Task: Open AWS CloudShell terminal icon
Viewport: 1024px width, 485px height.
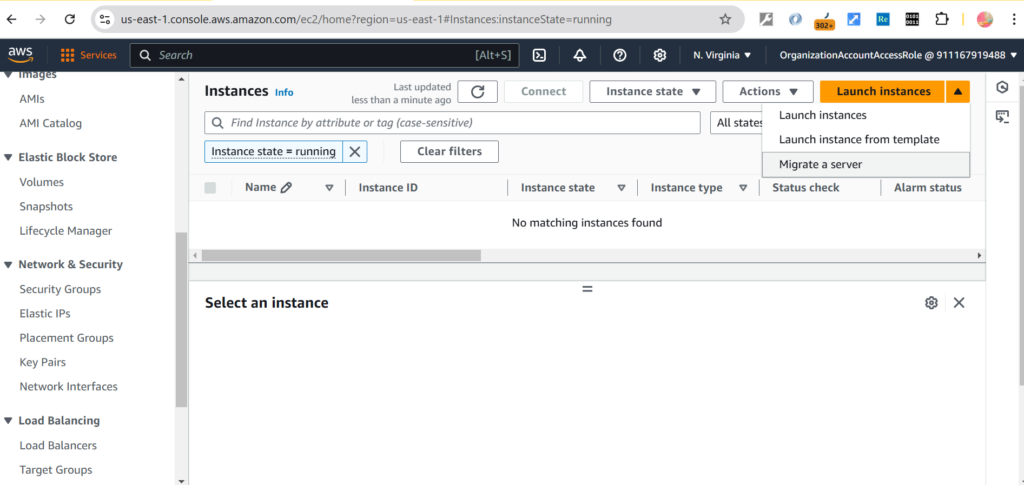Action: click(539, 55)
